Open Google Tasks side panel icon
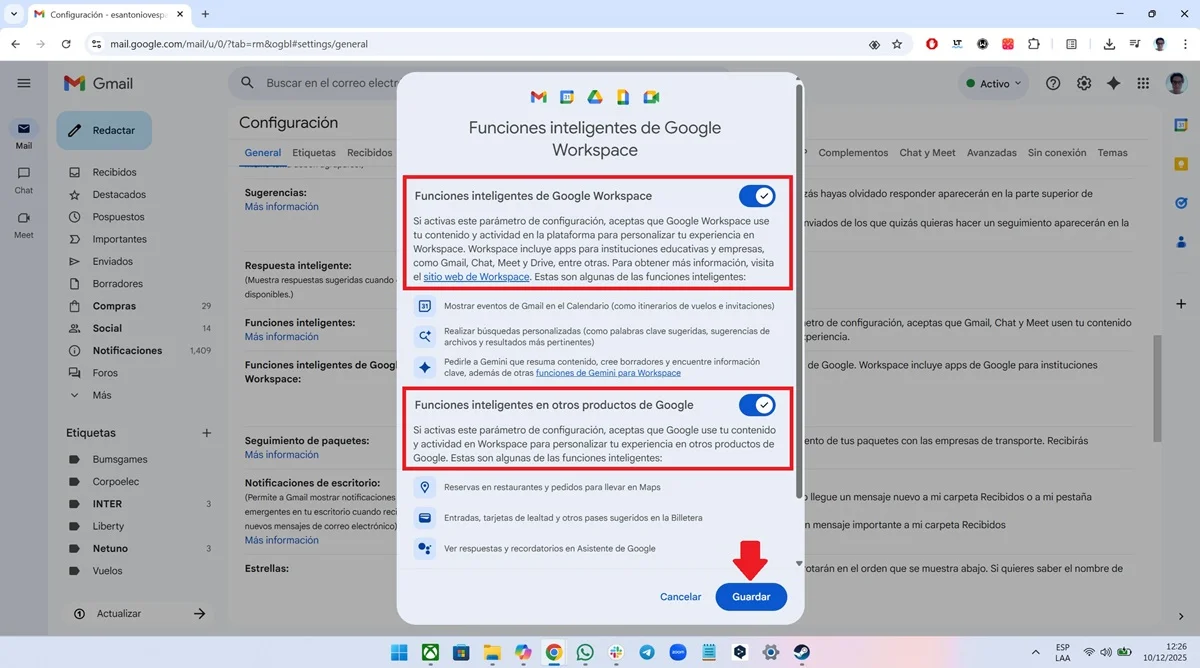This screenshot has height=668, width=1200. [x=1181, y=203]
